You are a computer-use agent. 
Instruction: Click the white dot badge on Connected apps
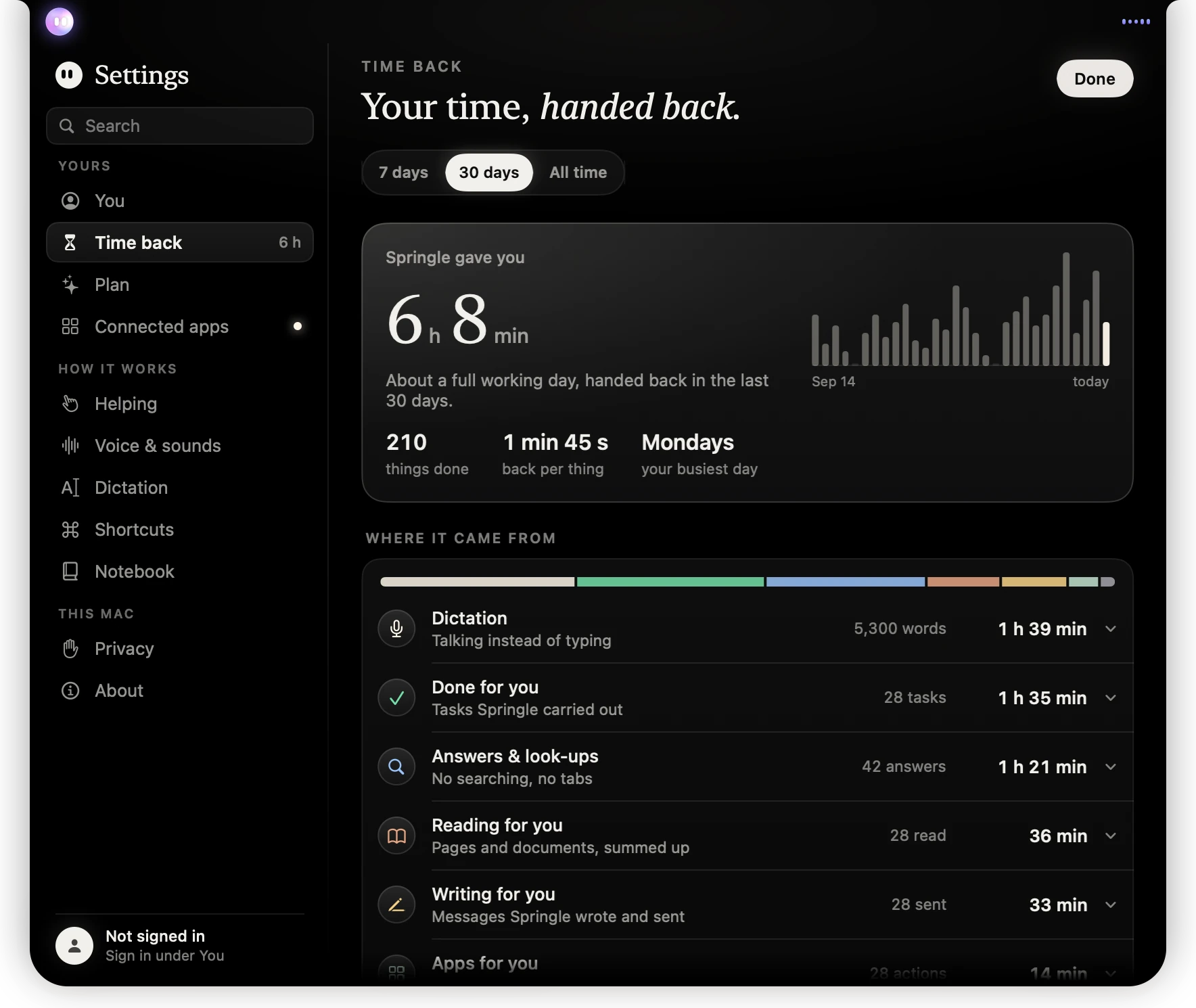coord(298,326)
